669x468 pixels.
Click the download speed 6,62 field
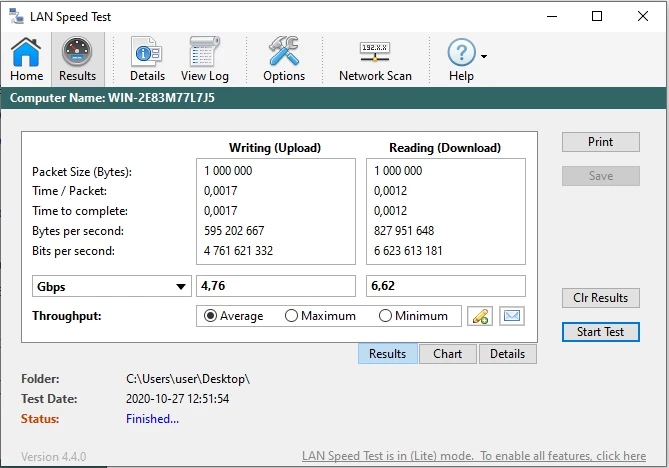pos(446,286)
